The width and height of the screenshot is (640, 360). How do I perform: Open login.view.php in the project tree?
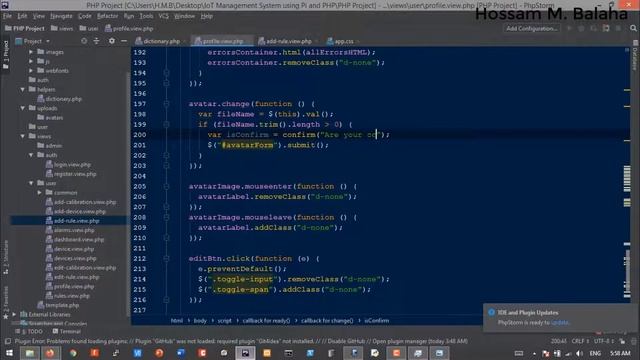(72, 164)
